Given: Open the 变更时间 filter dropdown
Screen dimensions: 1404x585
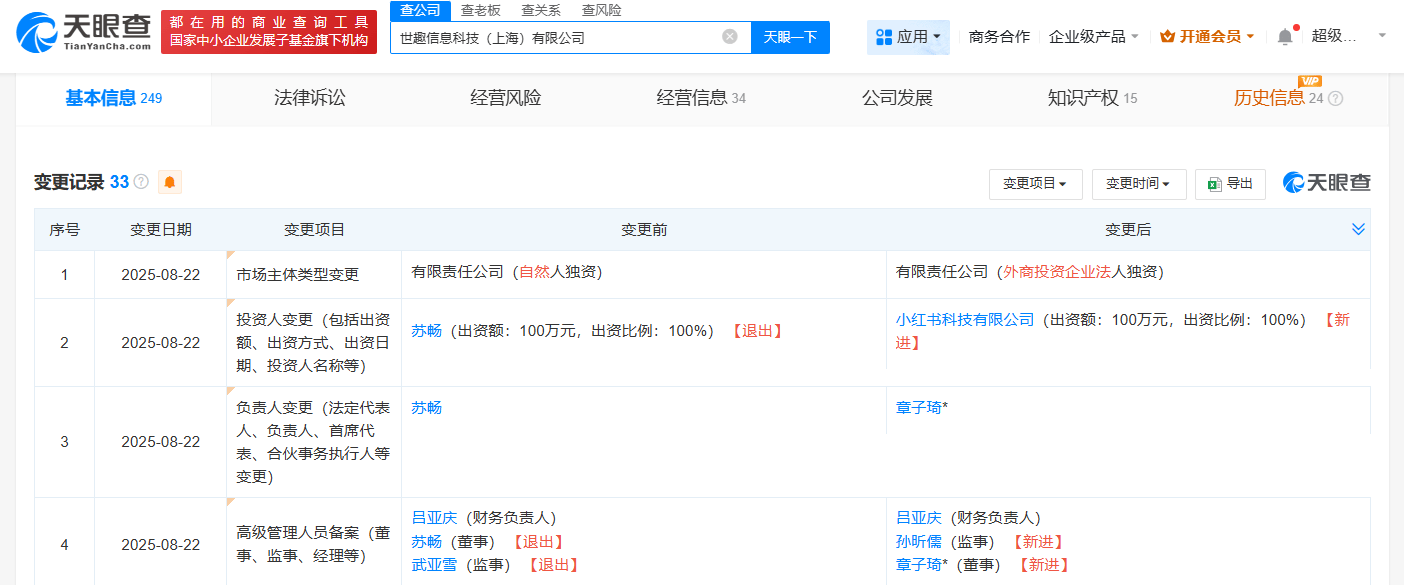Looking at the screenshot, I should coord(1139,184).
